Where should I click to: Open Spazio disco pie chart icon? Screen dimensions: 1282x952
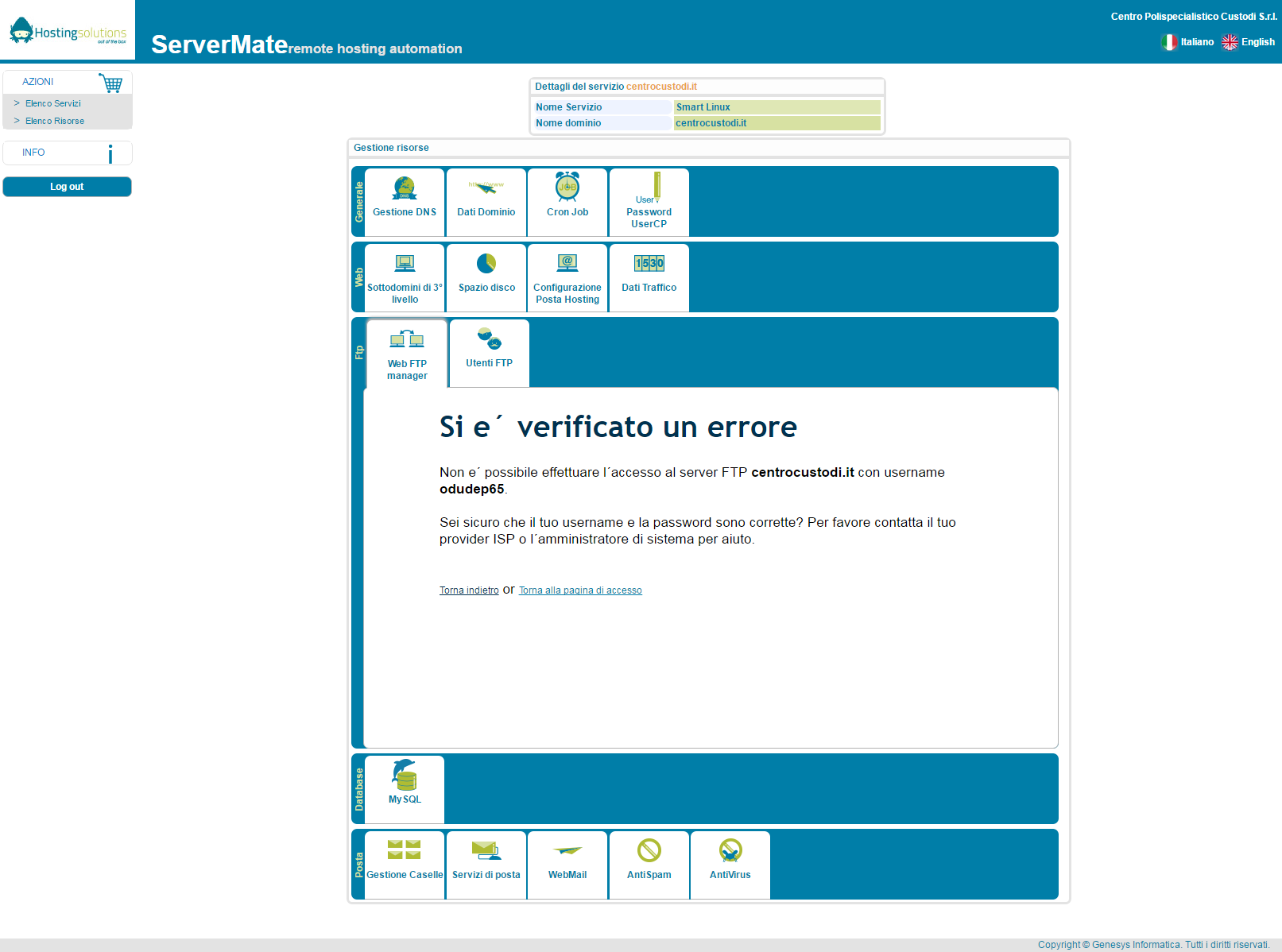tap(486, 263)
